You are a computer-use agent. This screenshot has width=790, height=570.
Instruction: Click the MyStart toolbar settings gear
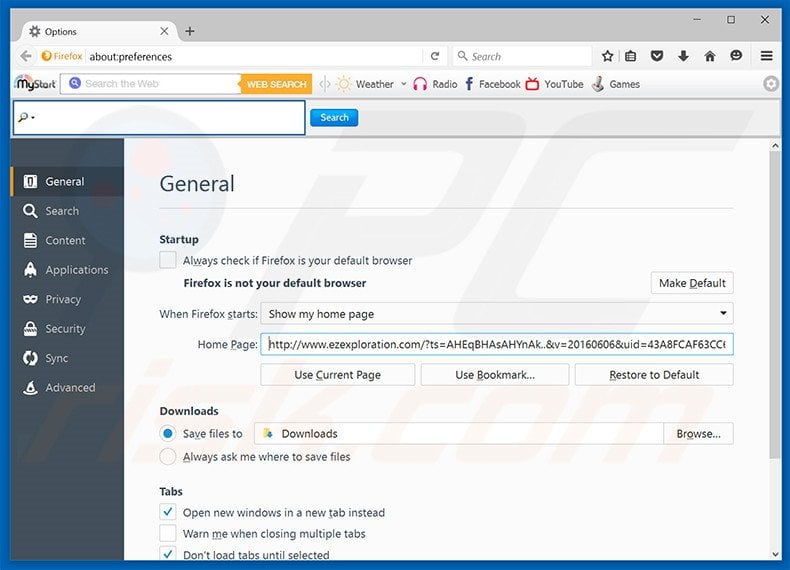coord(770,84)
